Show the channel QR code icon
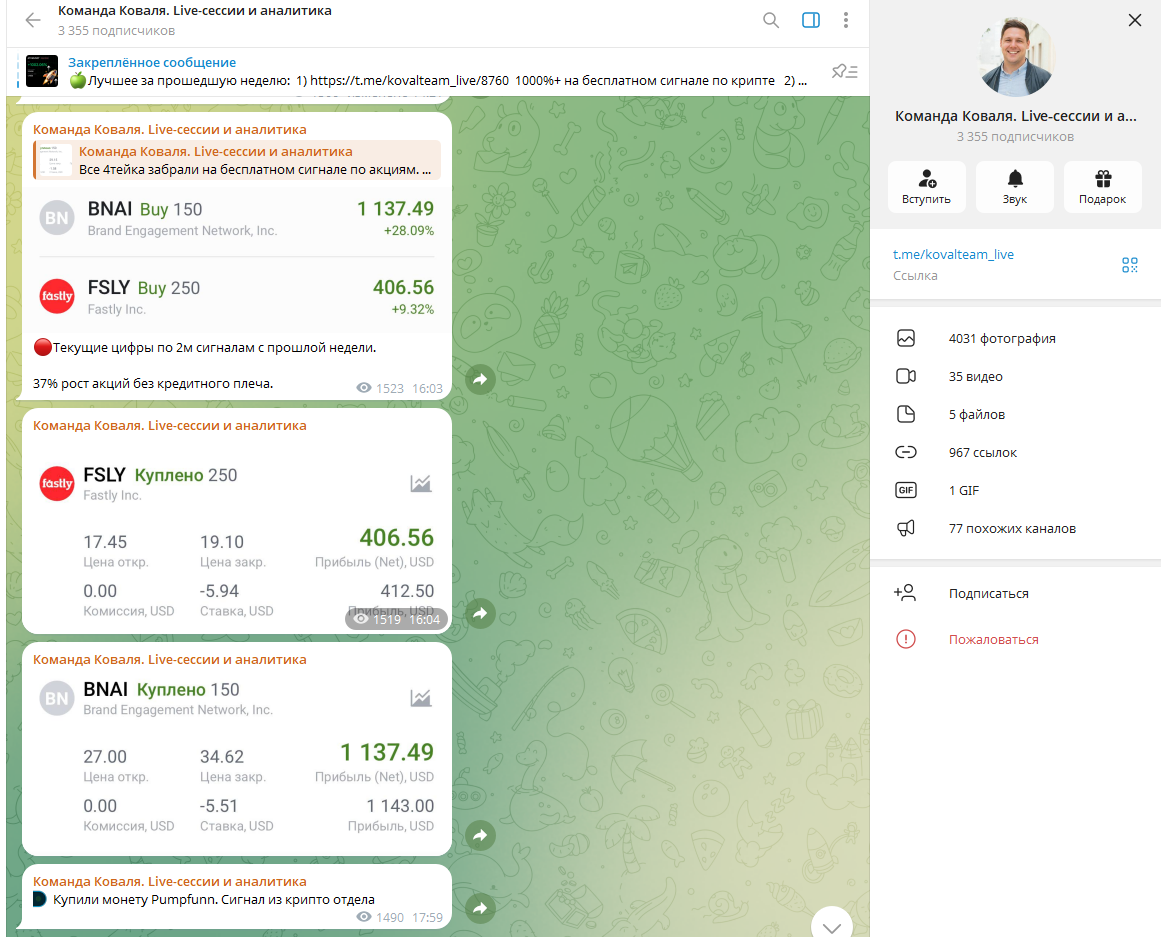Screen dimensions: 1161x937 tap(1129, 265)
